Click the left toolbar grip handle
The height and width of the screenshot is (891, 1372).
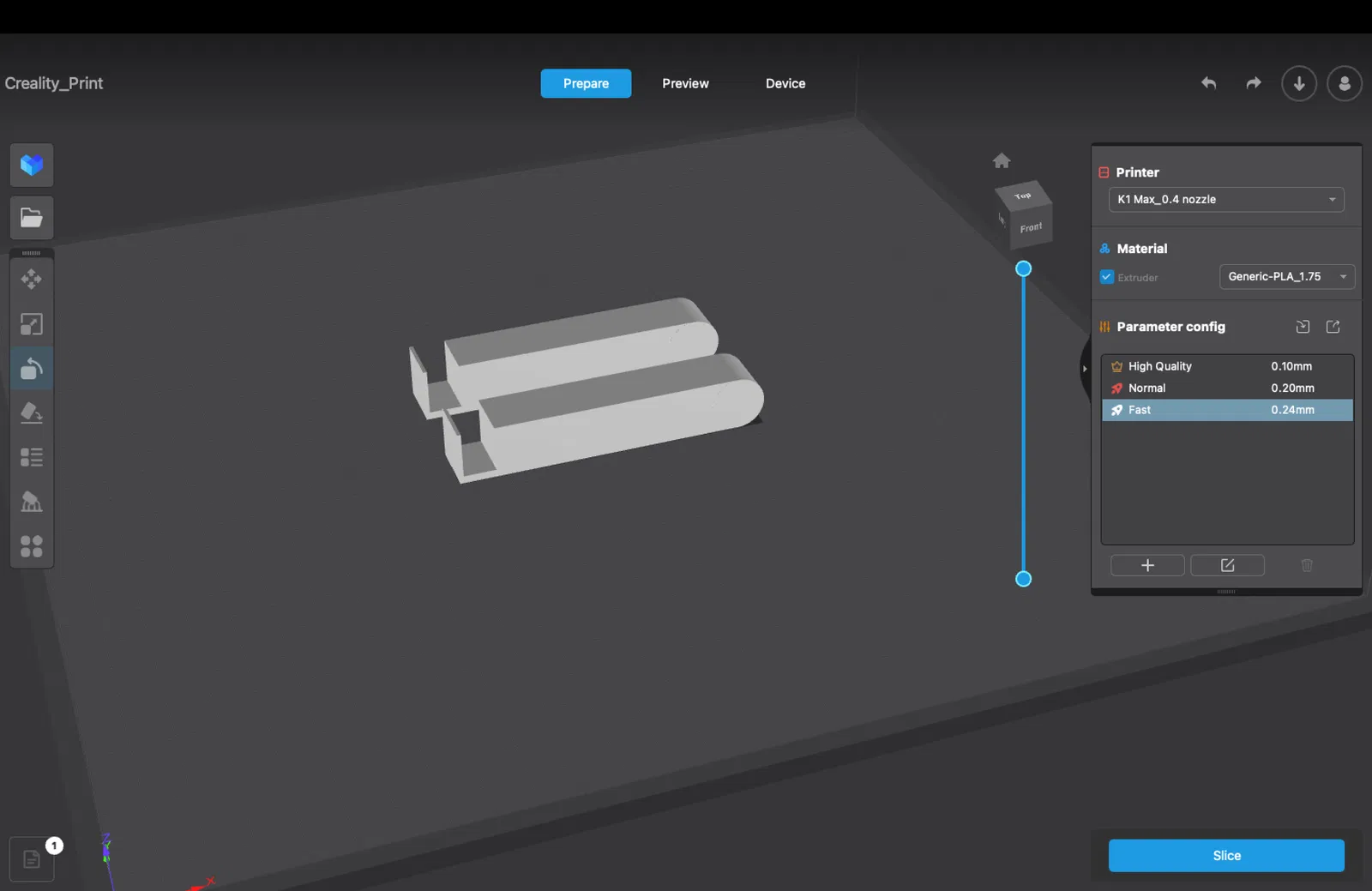32,253
